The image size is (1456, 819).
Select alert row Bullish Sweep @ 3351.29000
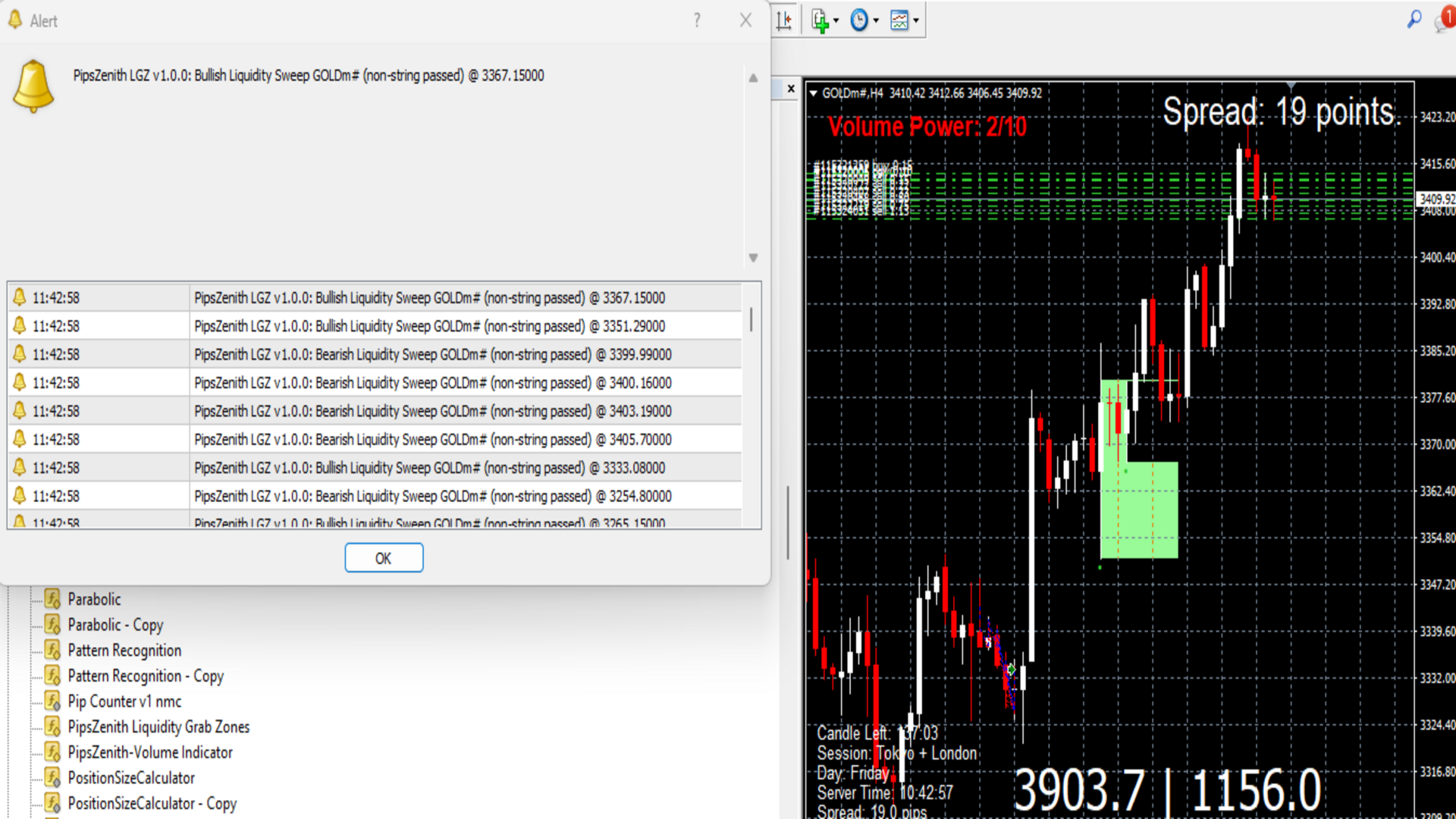(x=375, y=326)
